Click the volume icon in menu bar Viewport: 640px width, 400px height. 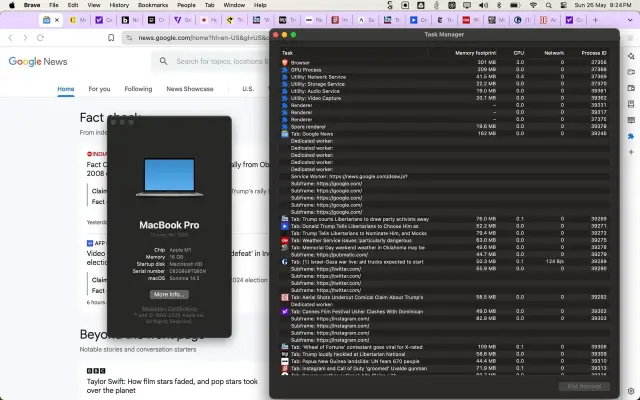coord(483,5)
